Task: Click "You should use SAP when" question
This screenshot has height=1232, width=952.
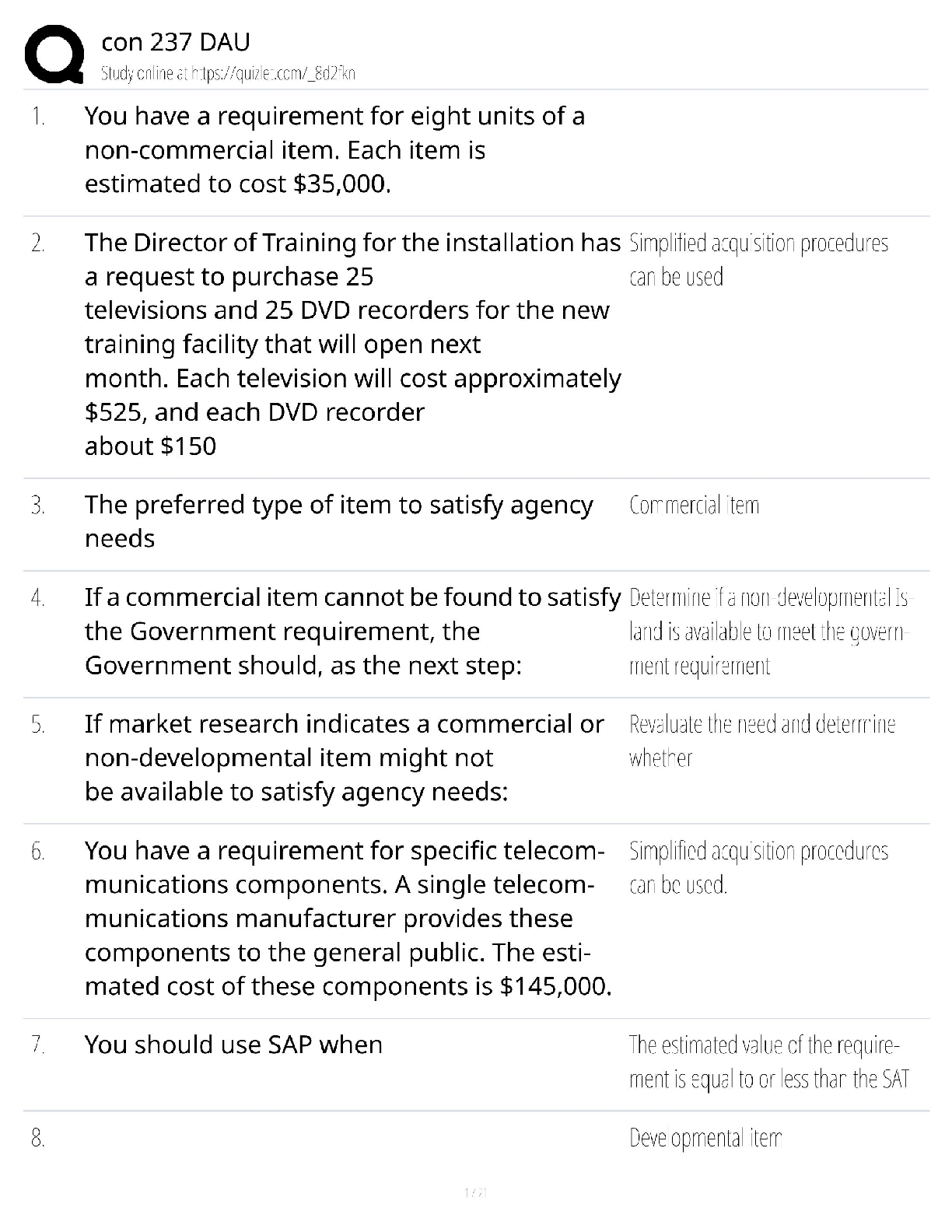Action: click(x=233, y=1045)
